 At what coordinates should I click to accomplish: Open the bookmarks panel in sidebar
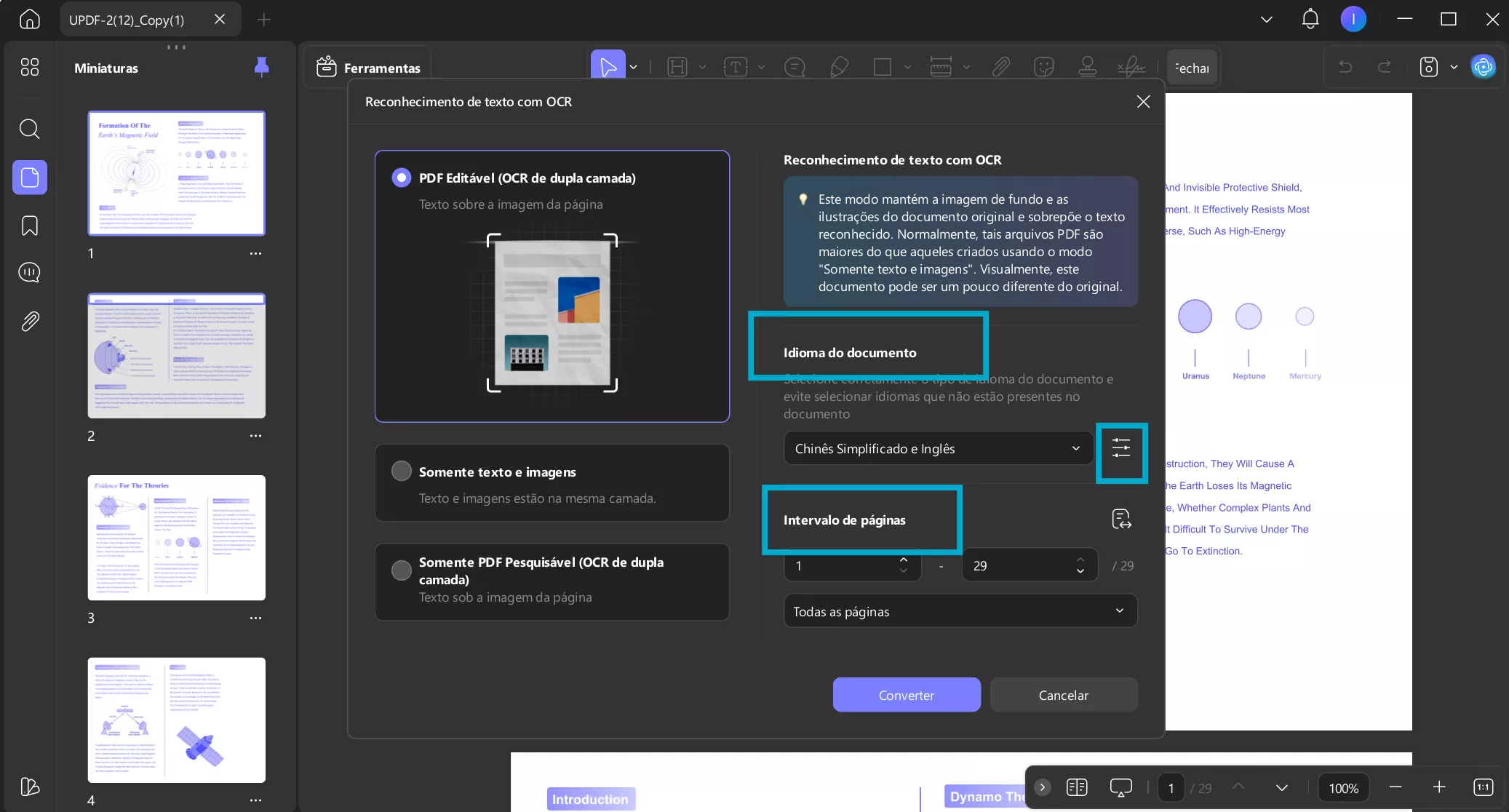pyautogui.click(x=30, y=226)
